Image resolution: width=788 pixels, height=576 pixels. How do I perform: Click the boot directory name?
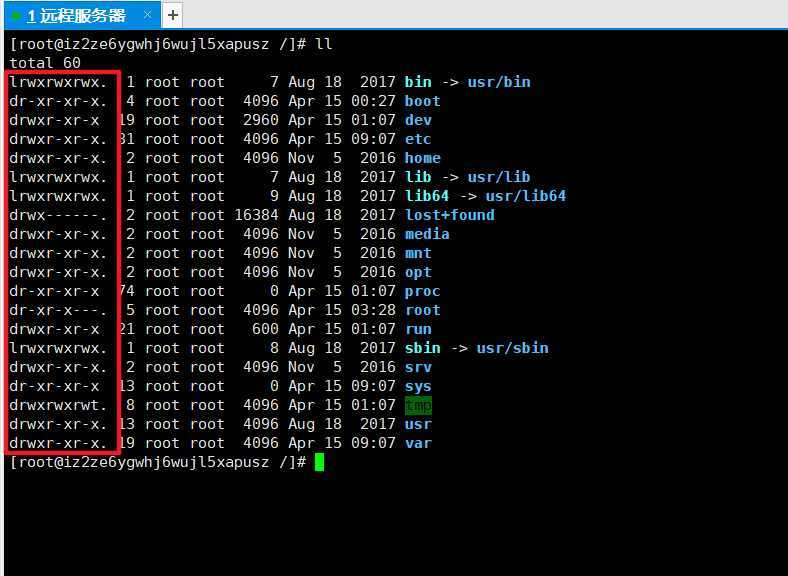(423, 101)
